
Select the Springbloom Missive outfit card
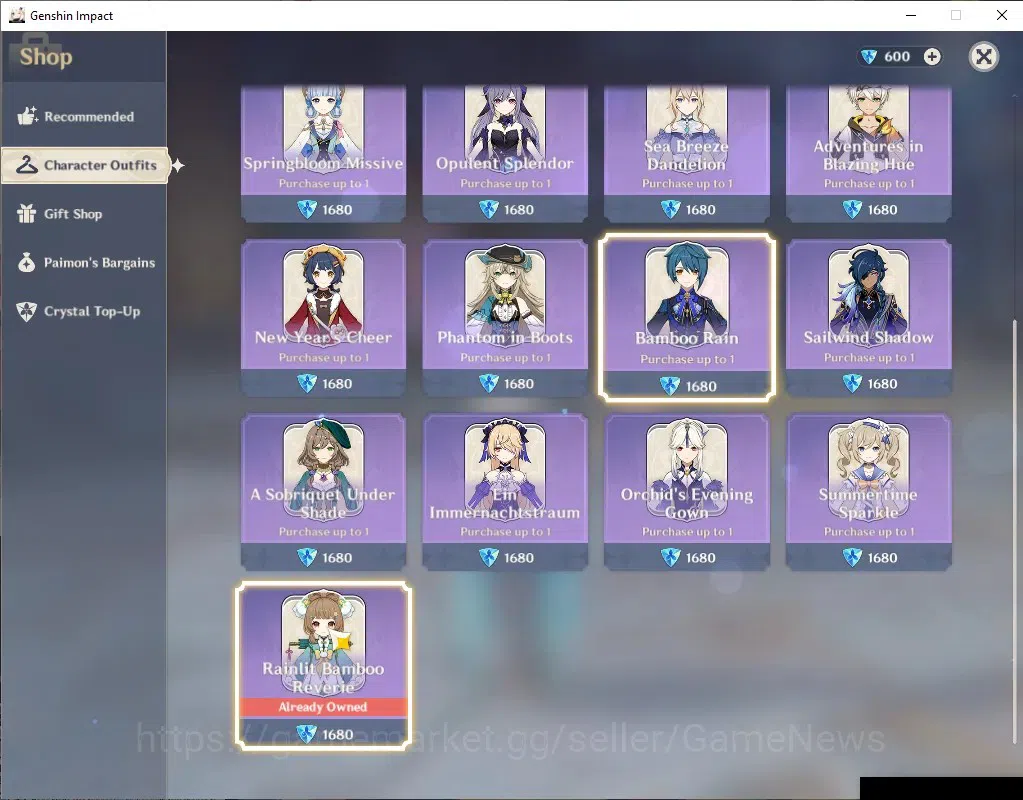324,153
